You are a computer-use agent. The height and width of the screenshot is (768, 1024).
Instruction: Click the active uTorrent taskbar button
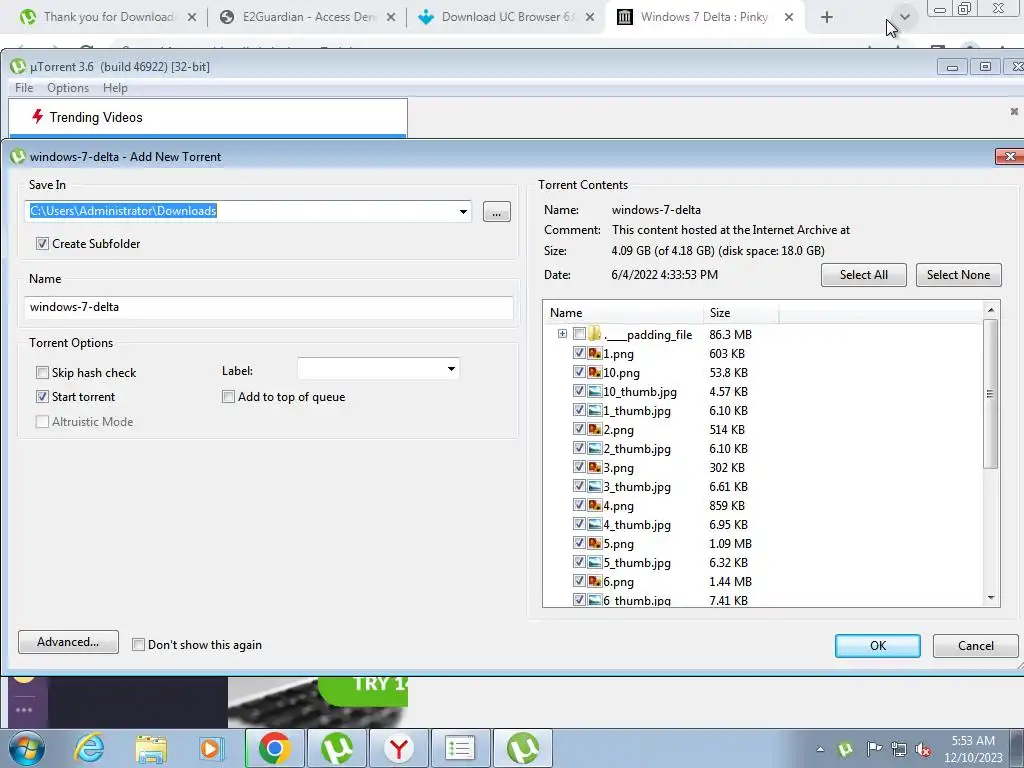tap(522, 748)
